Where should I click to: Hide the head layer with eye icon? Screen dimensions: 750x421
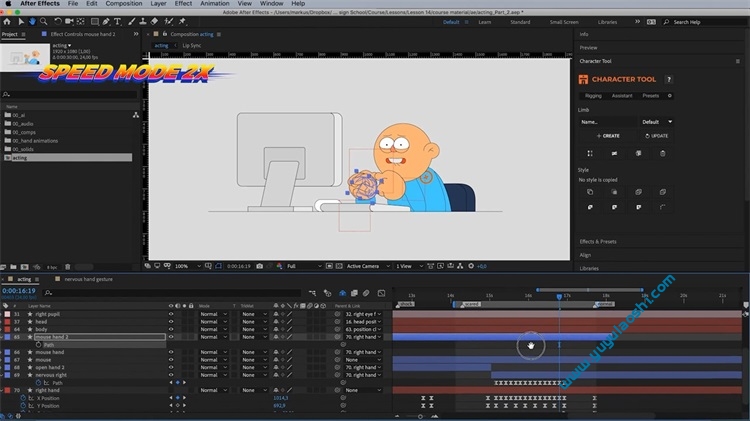point(171,322)
